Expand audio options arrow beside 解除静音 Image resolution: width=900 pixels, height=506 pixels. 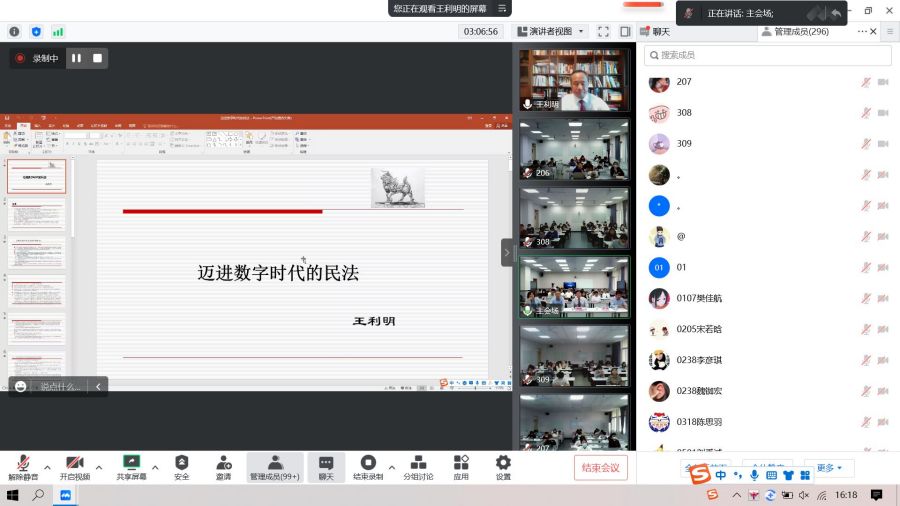tap(47, 467)
